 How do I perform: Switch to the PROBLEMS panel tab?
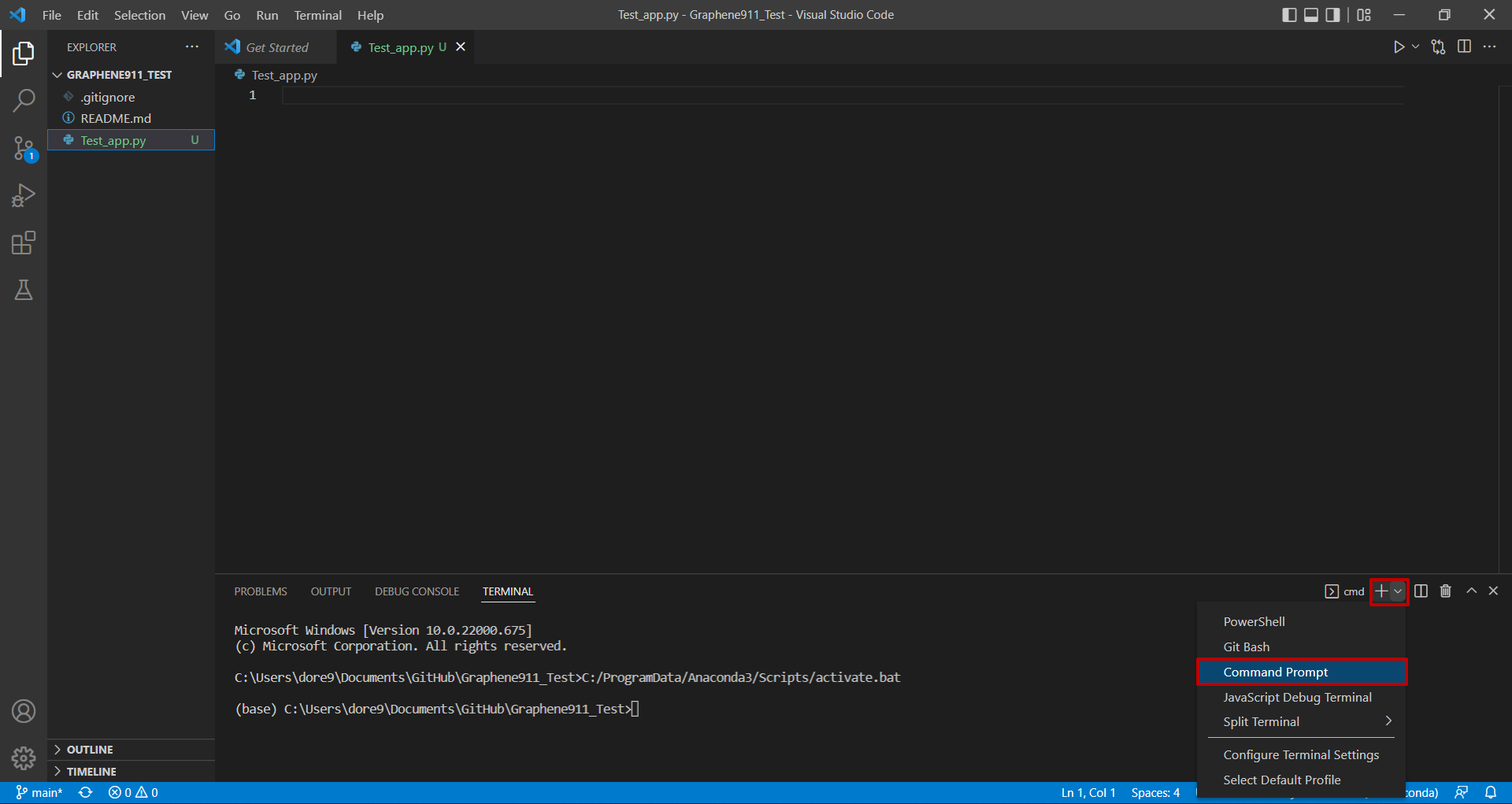[x=261, y=591]
